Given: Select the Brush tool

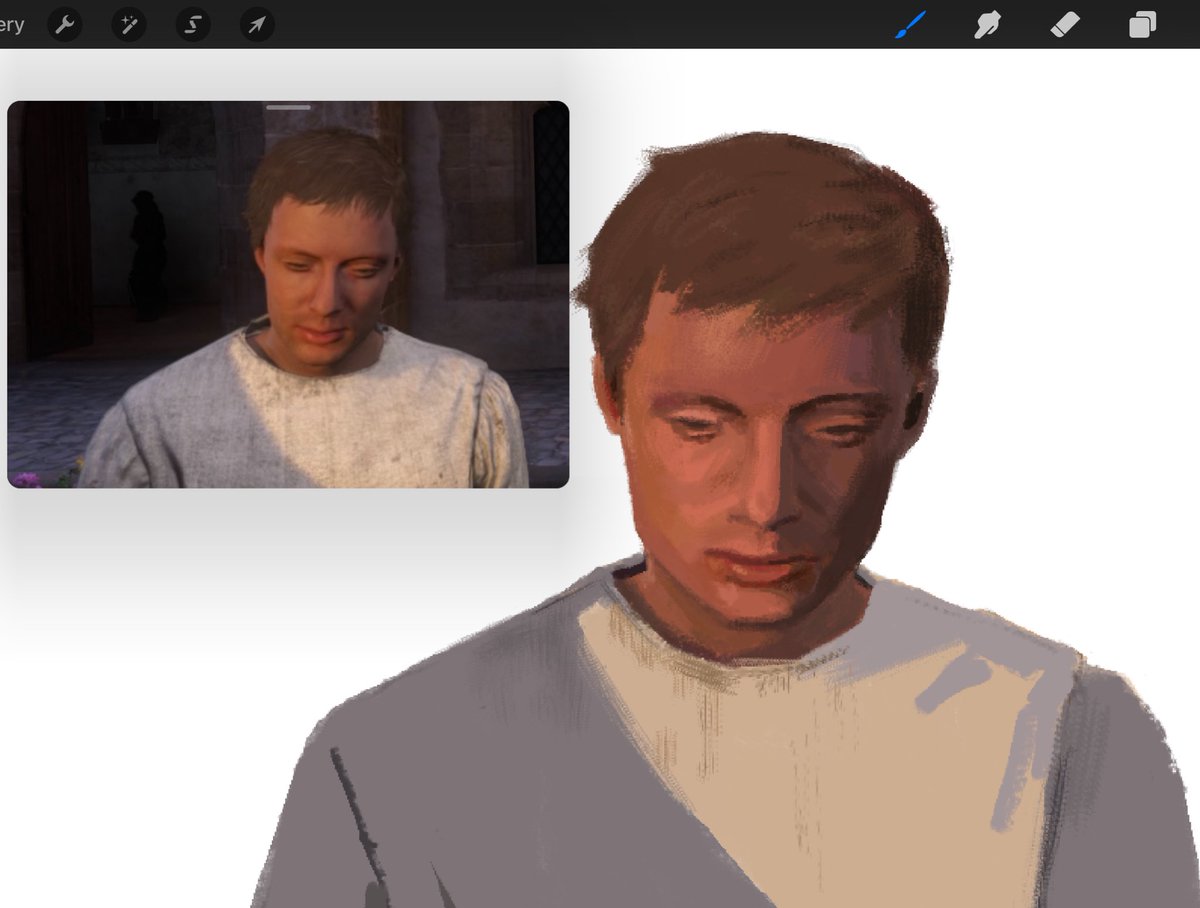Looking at the screenshot, I should 910,24.
